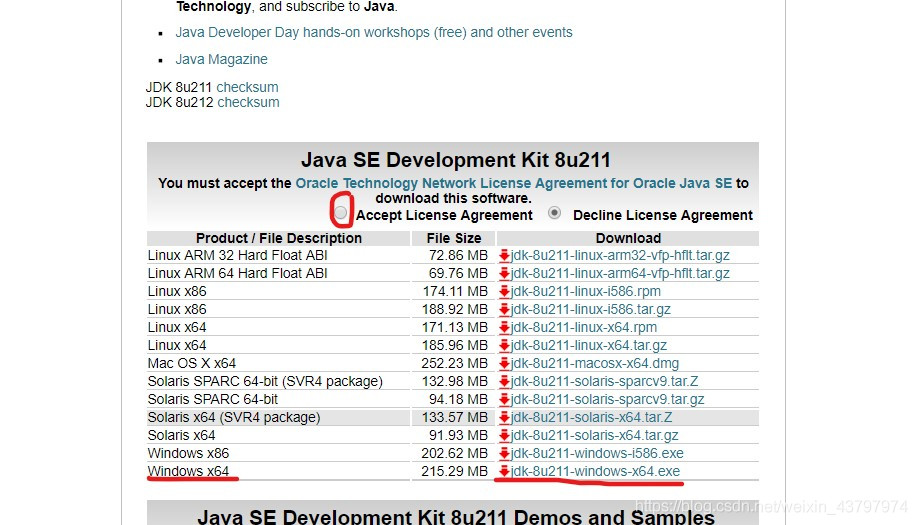Open JDK 8u212 checksum link
917x525 pixels.
click(x=249, y=102)
